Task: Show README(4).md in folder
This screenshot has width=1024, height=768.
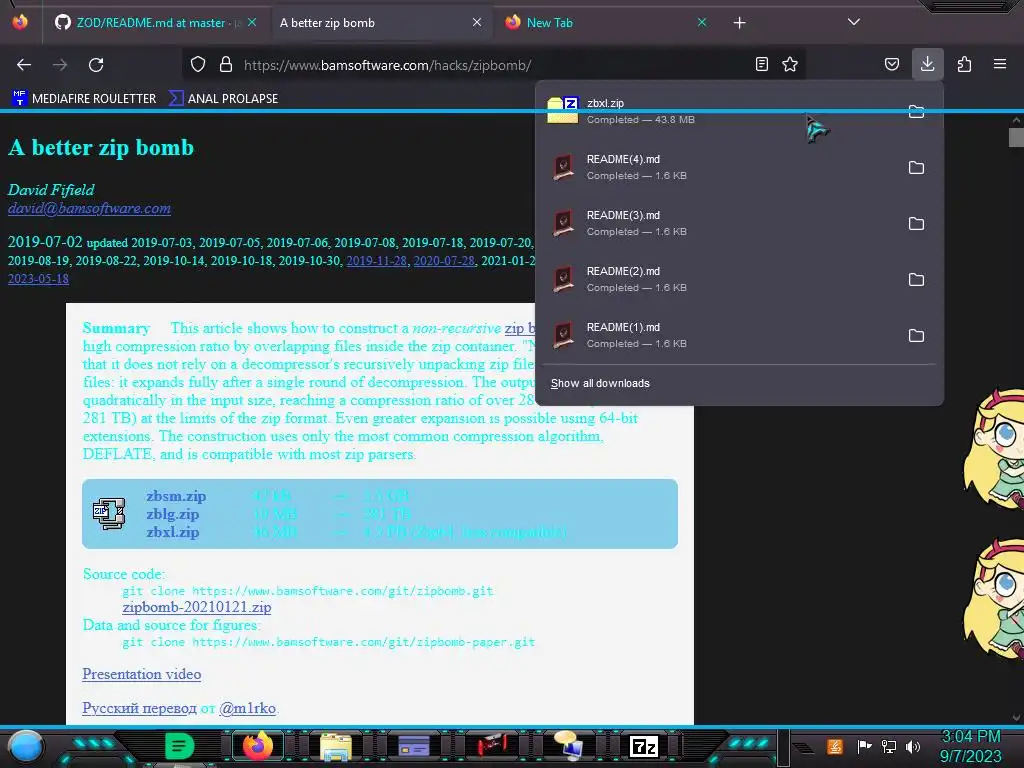Action: pos(916,167)
